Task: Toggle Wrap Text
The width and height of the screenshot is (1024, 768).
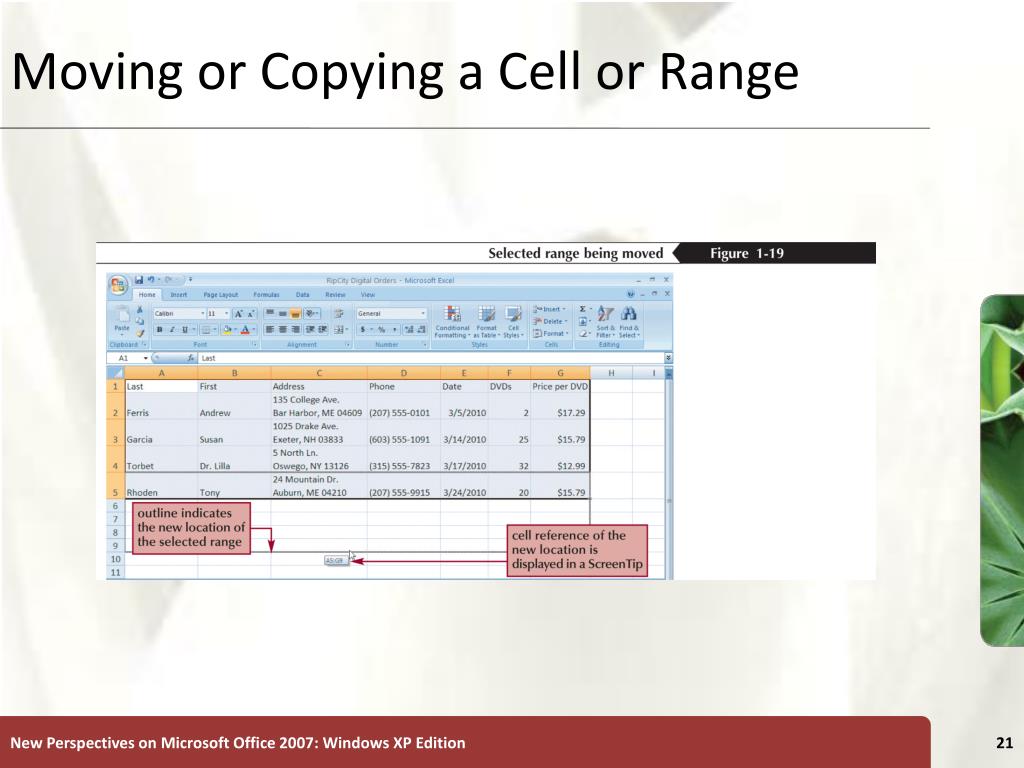Action: 339,313
